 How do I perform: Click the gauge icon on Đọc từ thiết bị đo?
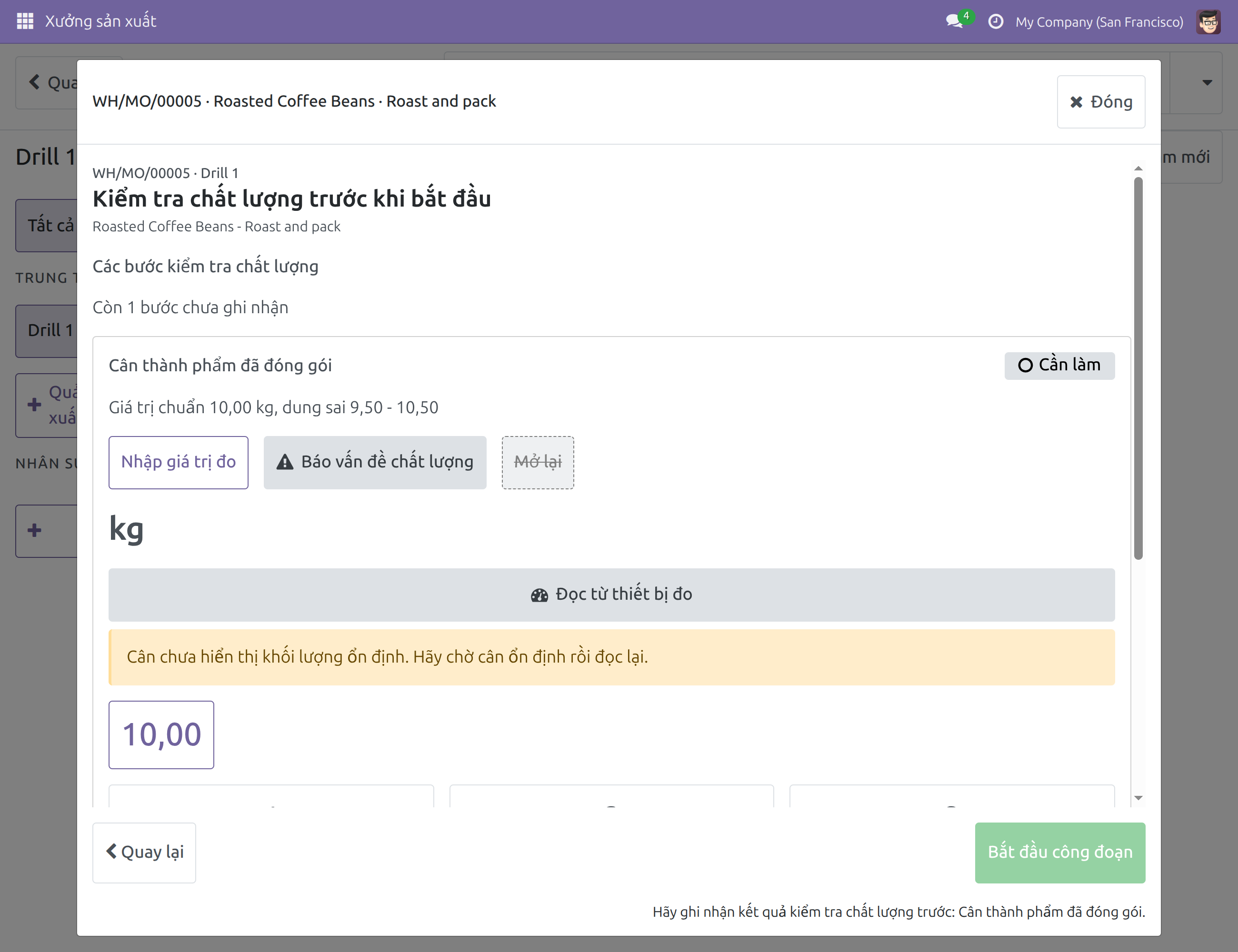click(x=539, y=595)
